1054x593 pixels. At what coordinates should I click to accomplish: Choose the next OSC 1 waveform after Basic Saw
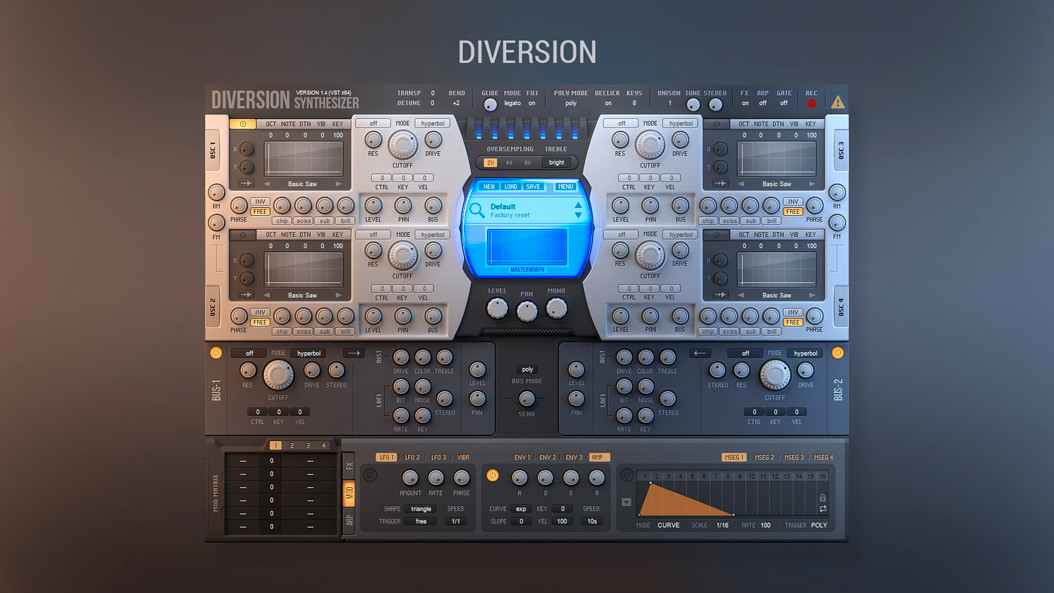[338, 184]
